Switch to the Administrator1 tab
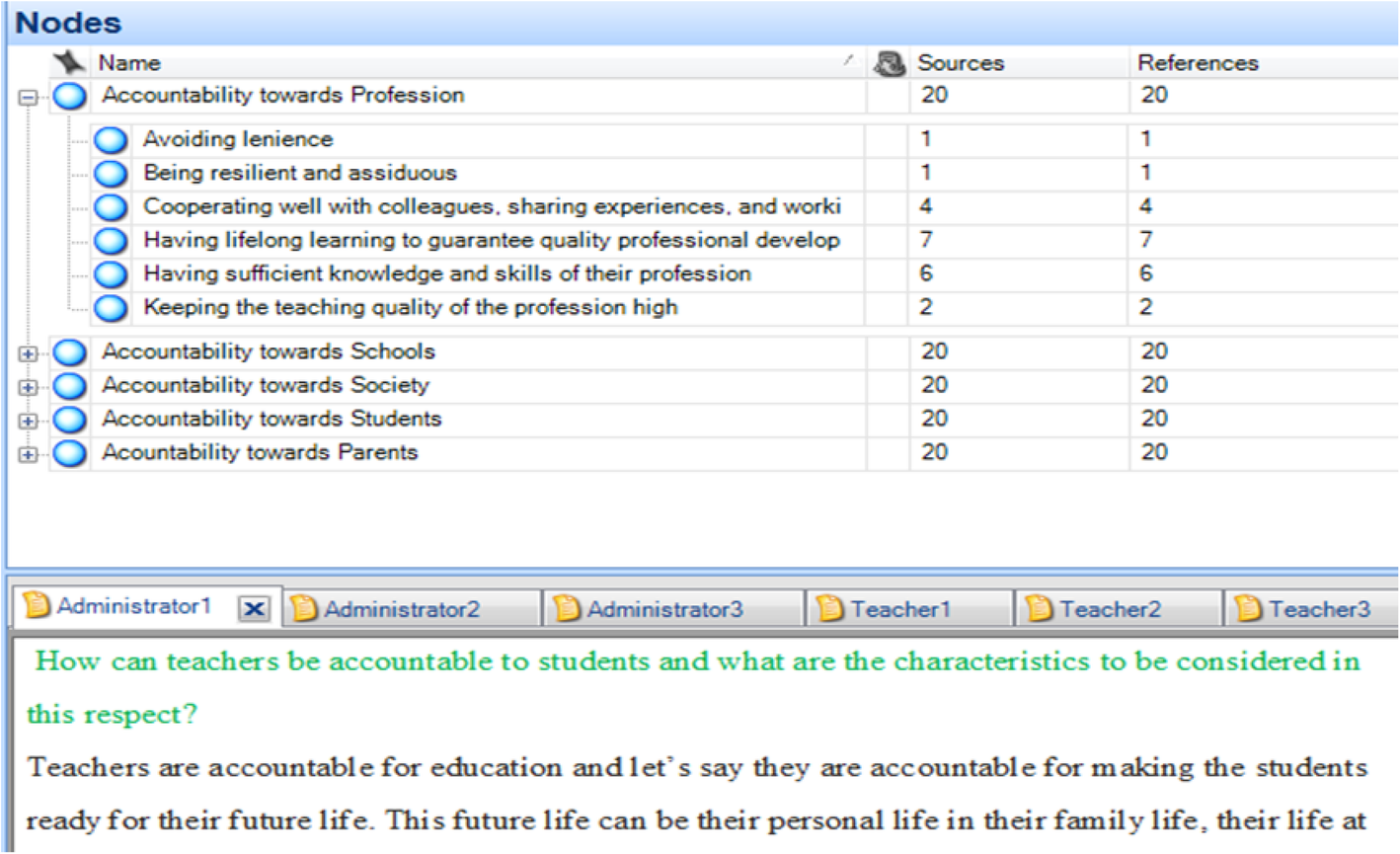The height and width of the screenshot is (854, 1400). tap(134, 606)
